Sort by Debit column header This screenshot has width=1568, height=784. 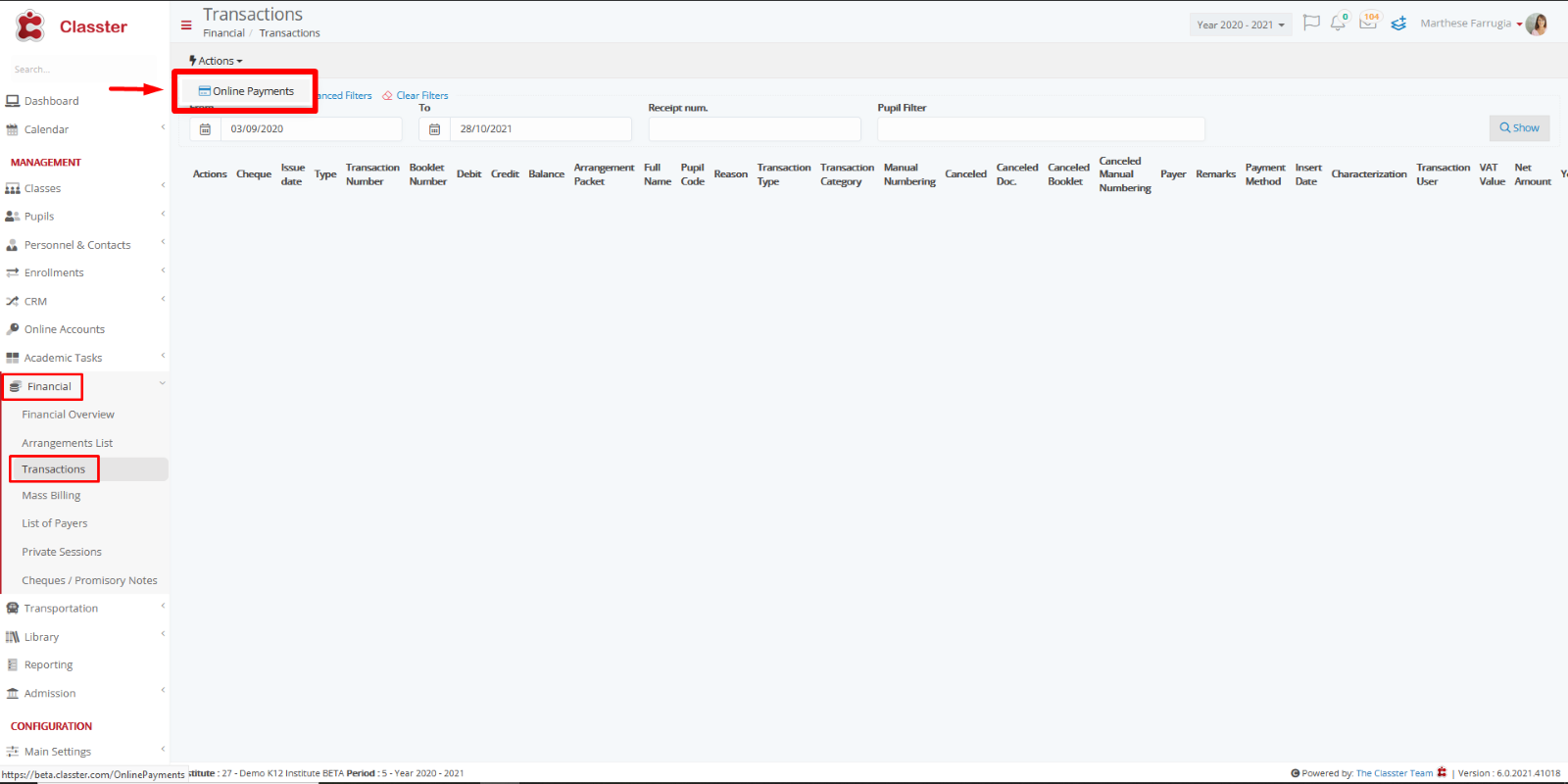[469, 174]
